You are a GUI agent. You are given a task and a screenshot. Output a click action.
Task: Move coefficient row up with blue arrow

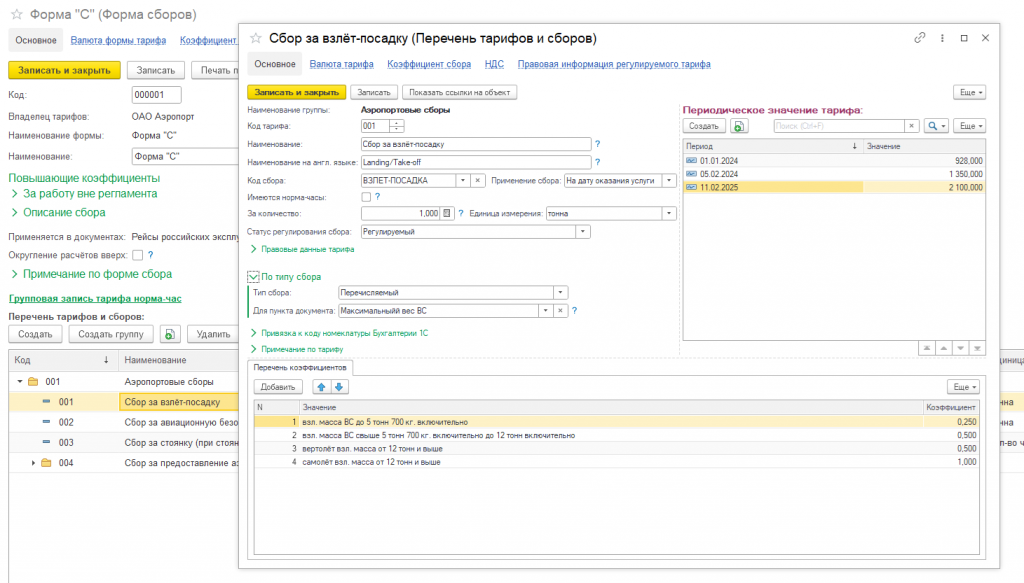coord(321,387)
